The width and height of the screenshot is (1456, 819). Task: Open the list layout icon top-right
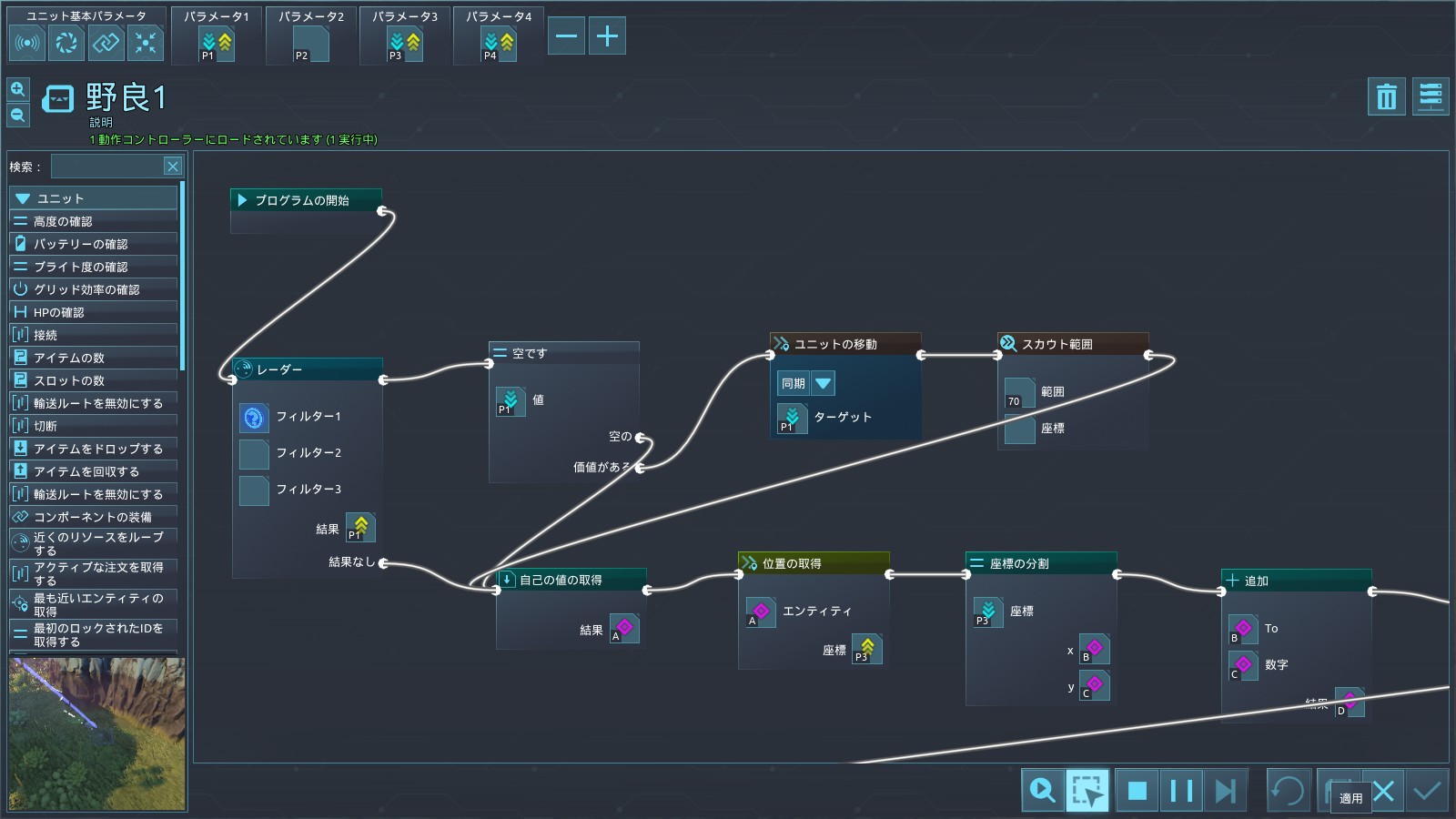click(1430, 96)
